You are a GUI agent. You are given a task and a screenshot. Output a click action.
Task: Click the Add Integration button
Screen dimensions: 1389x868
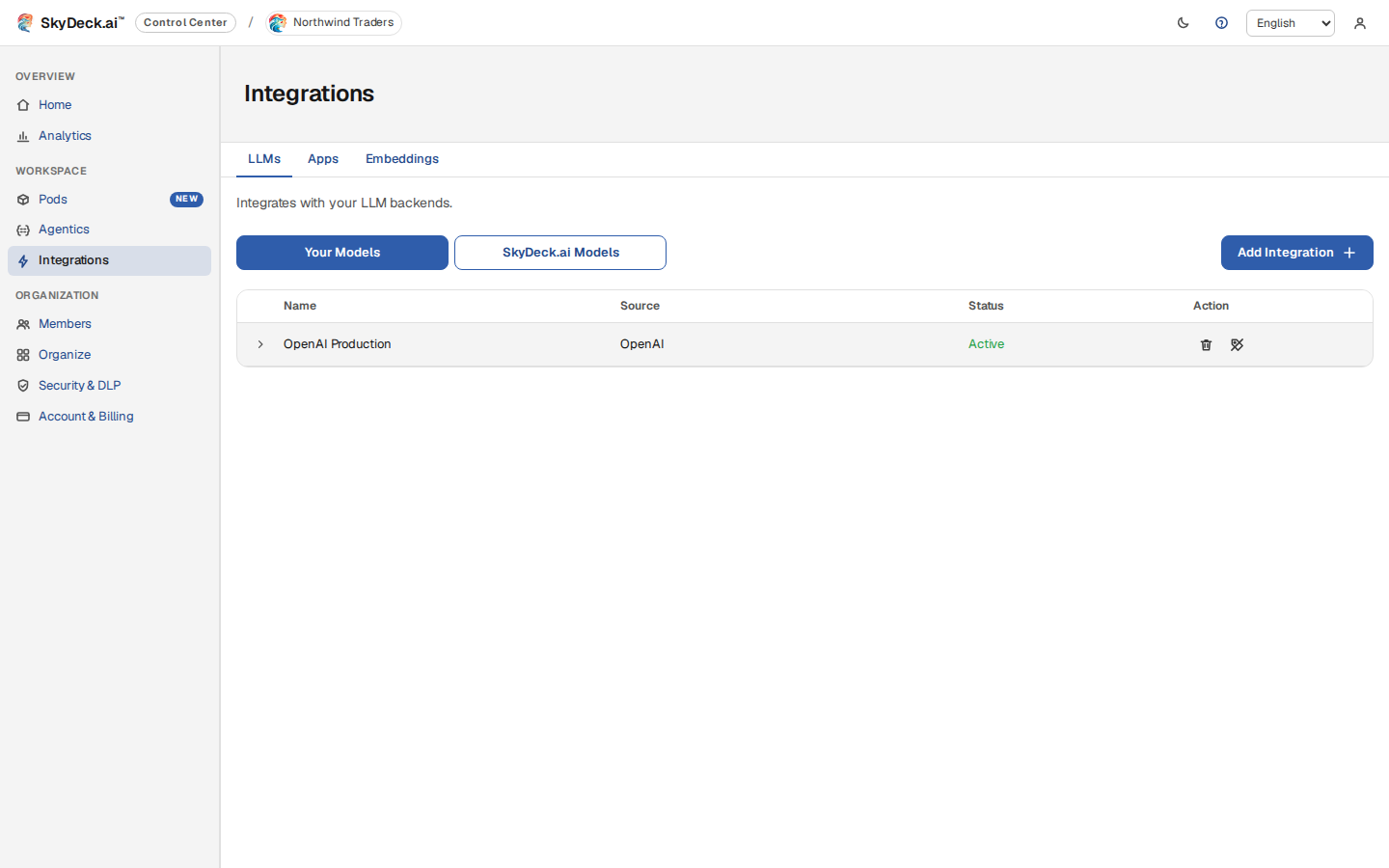1296,253
